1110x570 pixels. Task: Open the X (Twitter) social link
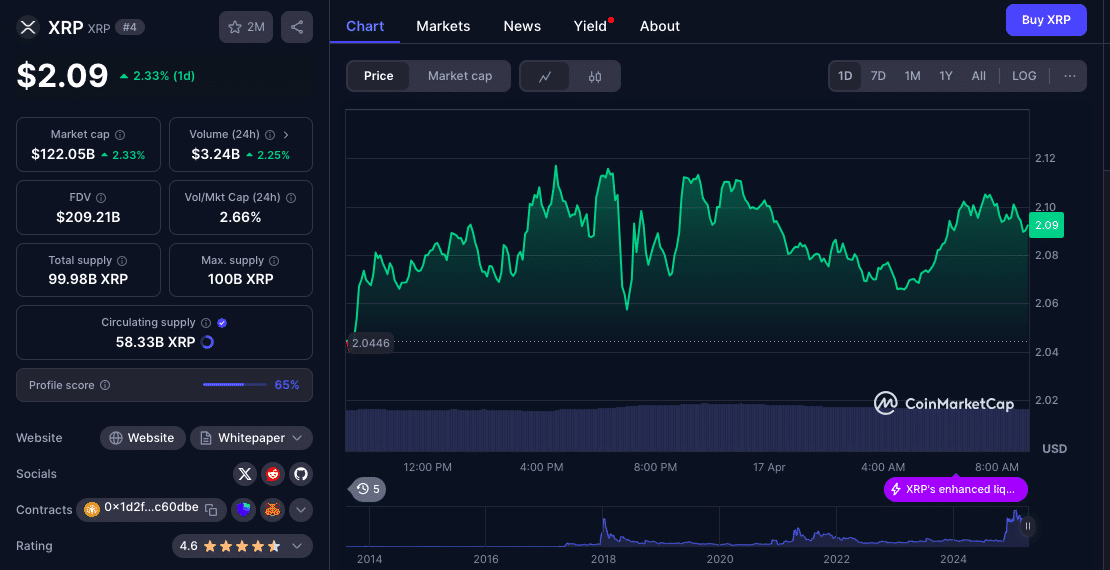click(x=245, y=474)
